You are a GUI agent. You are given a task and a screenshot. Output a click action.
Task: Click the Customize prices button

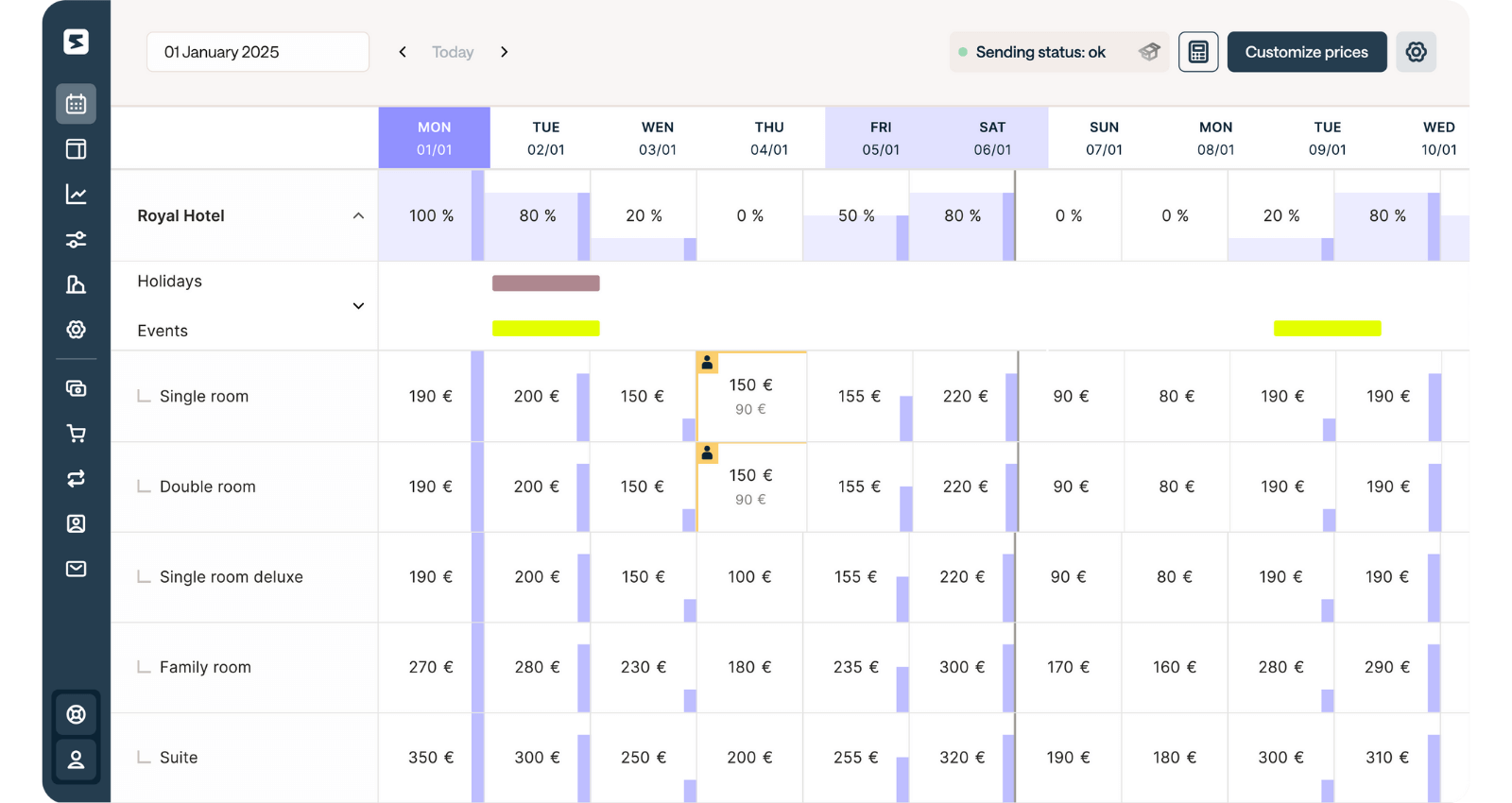(1306, 52)
